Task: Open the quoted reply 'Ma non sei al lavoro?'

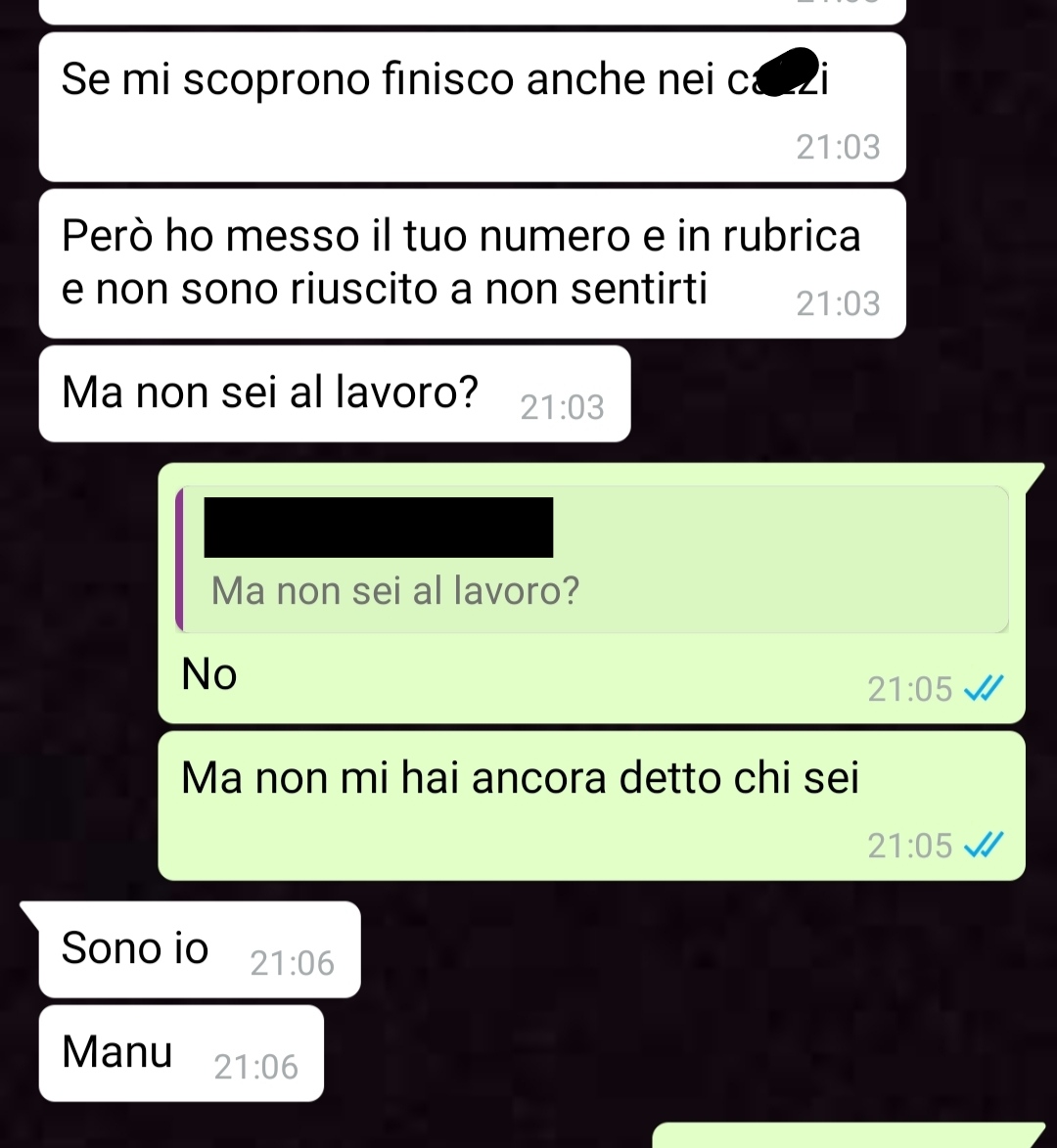Action: (592, 560)
